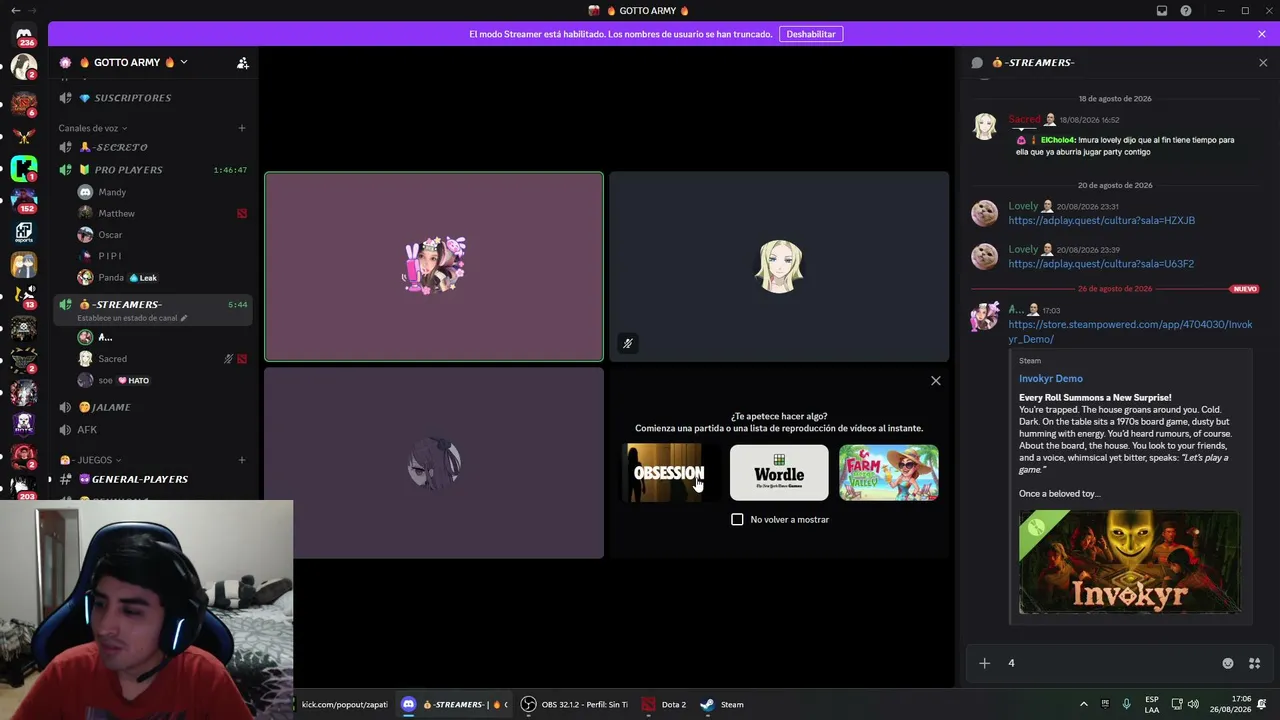
Task: Select the blonde avatar participant tile
Action: pyautogui.click(x=779, y=266)
